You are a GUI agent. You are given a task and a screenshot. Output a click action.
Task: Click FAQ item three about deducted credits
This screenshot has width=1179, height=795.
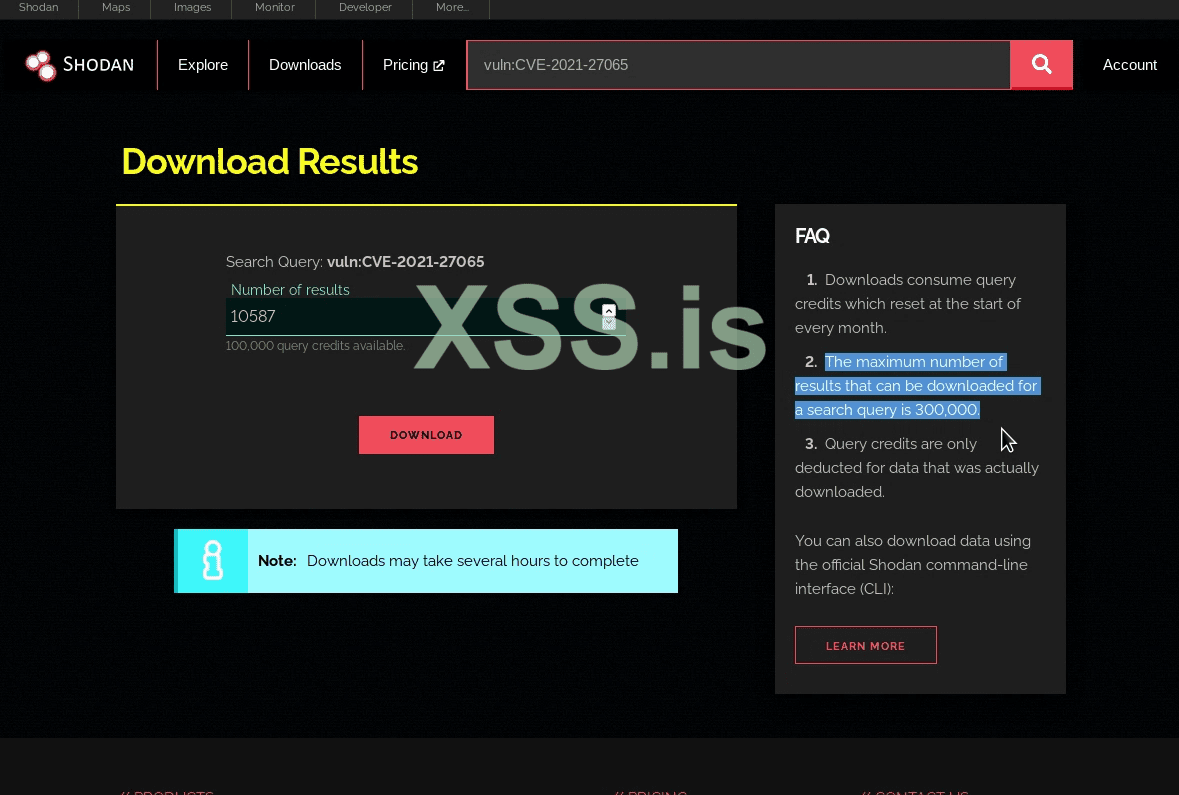tap(917, 468)
